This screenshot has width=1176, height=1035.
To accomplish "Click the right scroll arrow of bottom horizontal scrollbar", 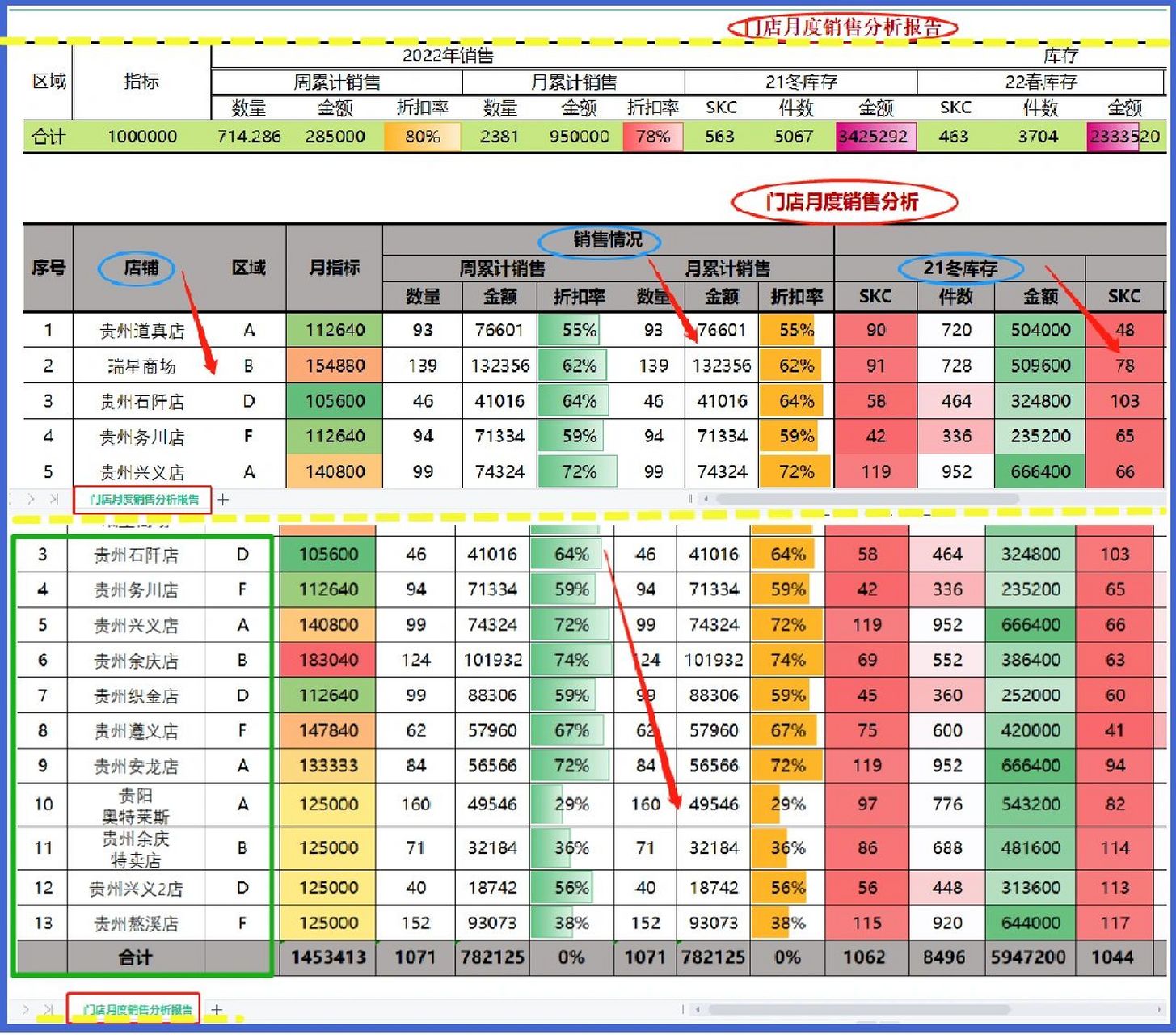I will tap(1160, 1009).
